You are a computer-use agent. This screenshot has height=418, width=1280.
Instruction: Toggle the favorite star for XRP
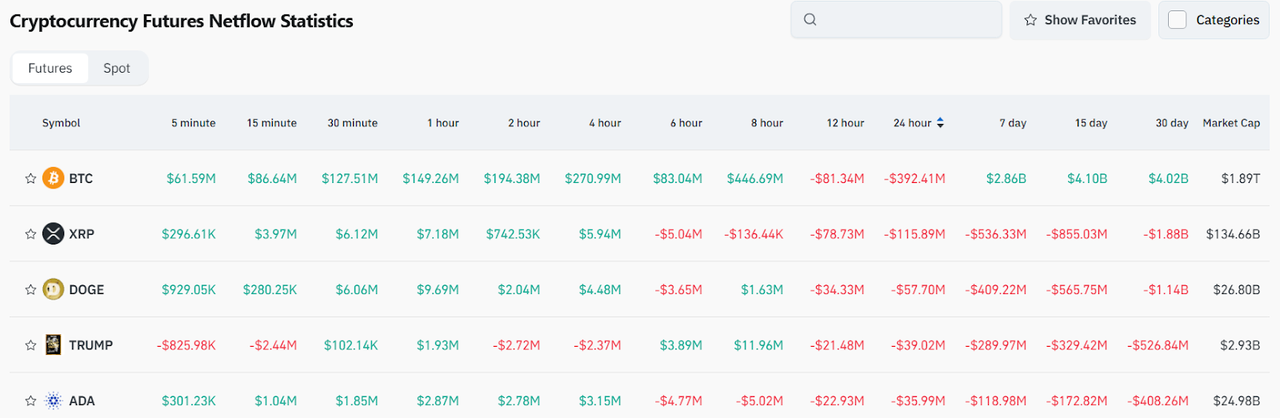30,234
